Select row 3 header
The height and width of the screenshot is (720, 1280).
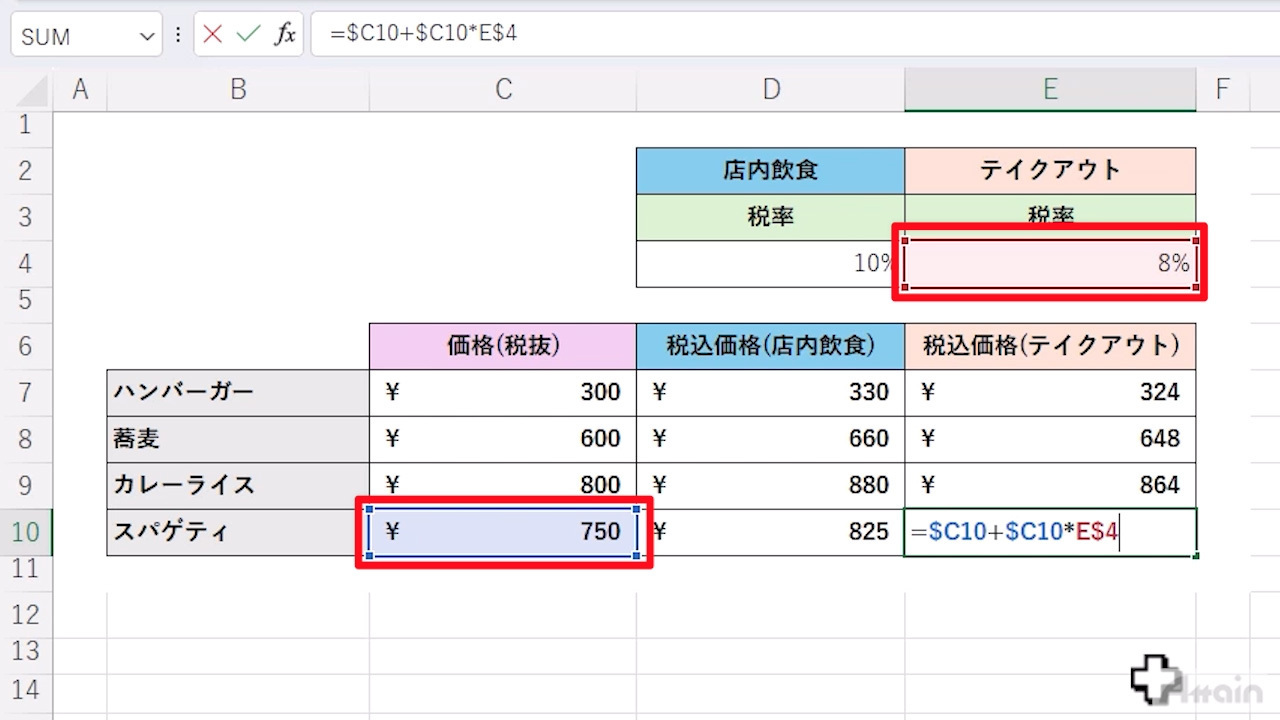click(26, 217)
